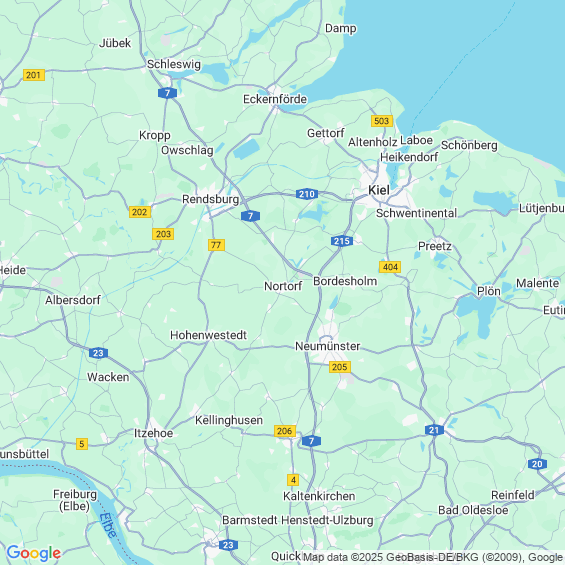Viewport: 565px width, 565px height.
Task: Click the yellow 205 road shield
Action: (x=340, y=367)
